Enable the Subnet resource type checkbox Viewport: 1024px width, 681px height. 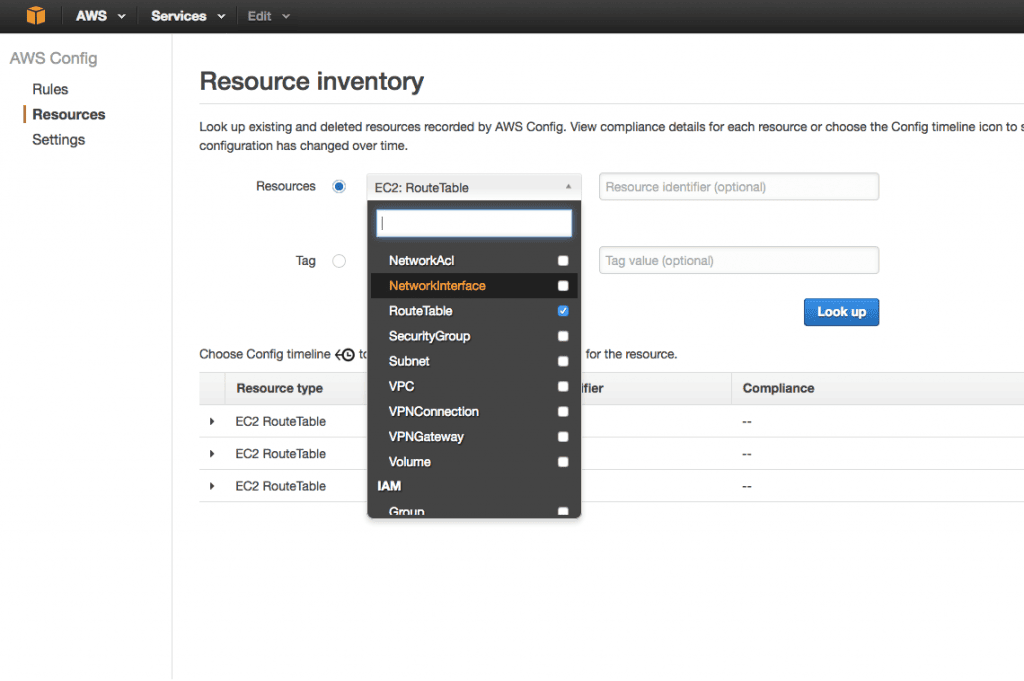[x=563, y=361]
